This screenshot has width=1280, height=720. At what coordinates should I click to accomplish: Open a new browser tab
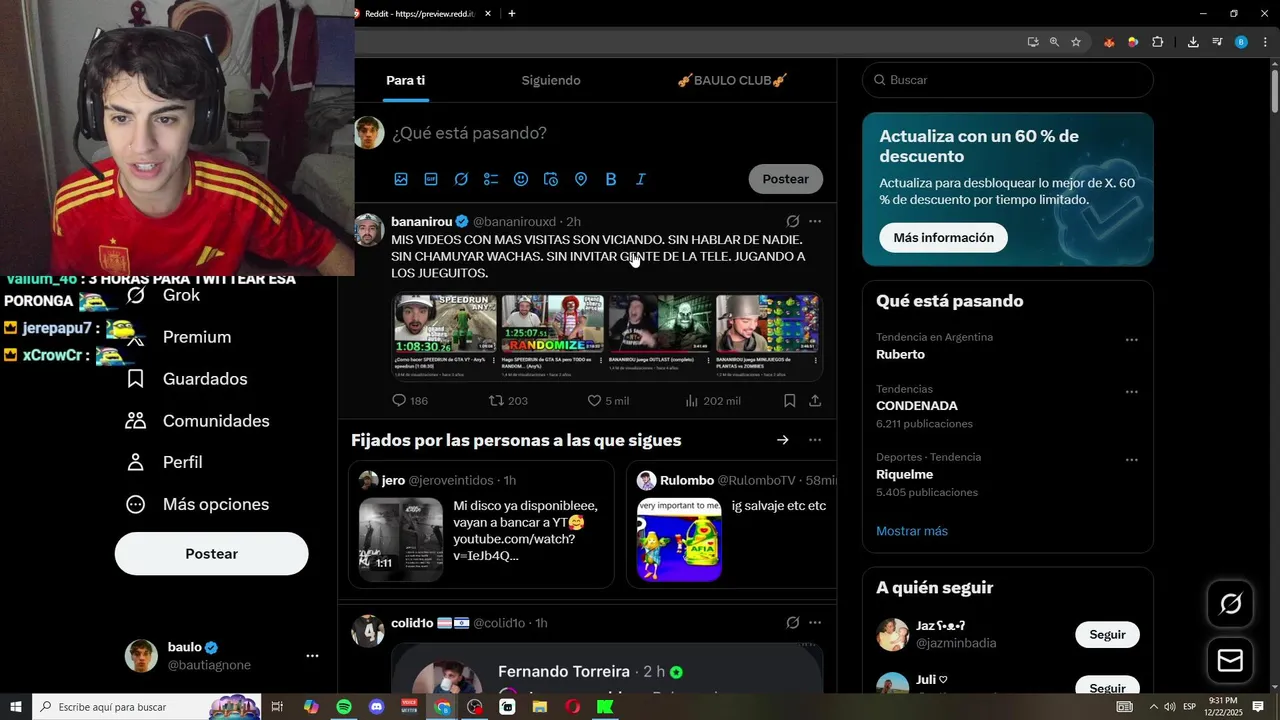pyautogui.click(x=512, y=14)
